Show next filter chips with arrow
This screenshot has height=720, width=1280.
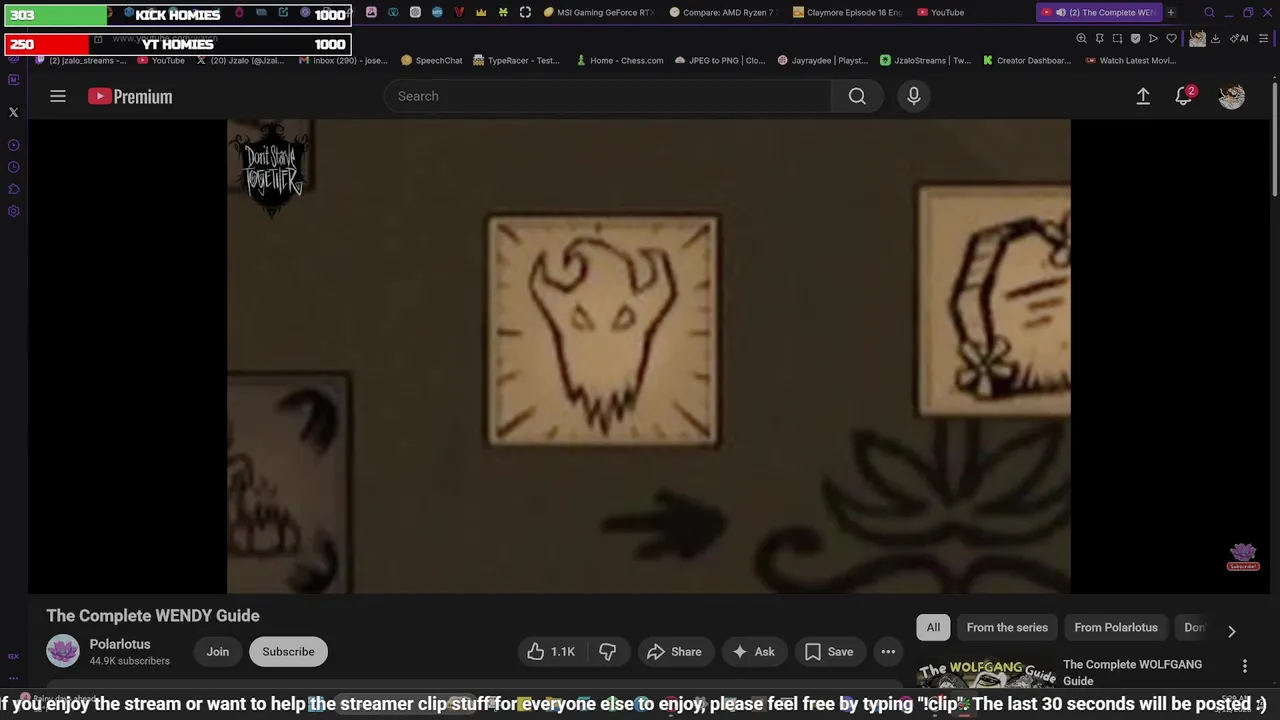click(1231, 631)
